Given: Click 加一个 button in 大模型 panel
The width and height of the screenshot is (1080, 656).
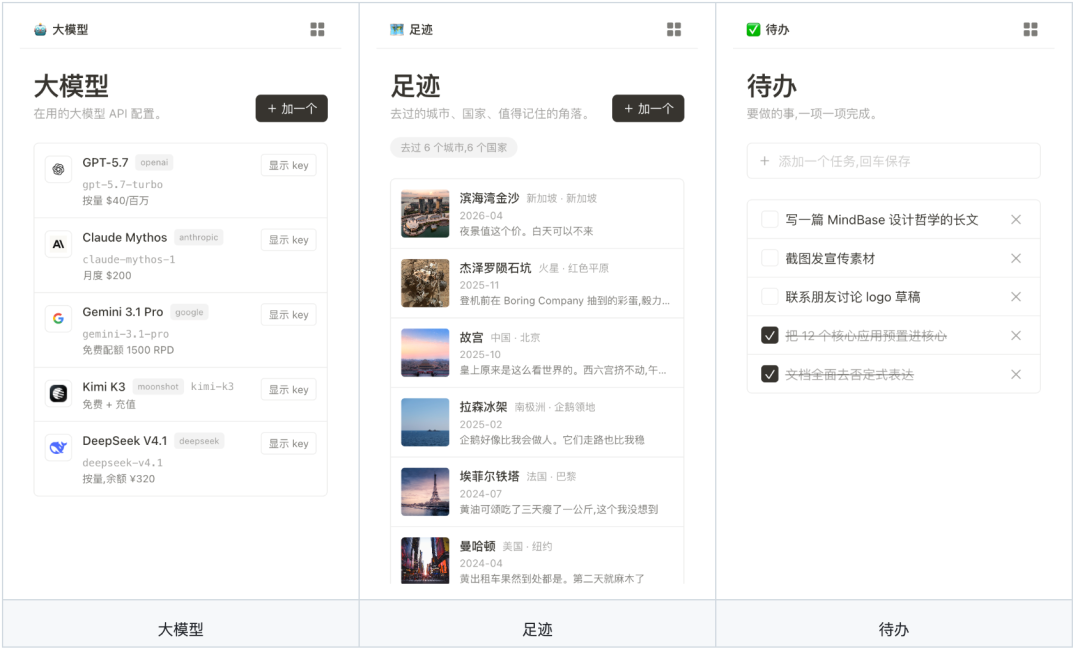Looking at the screenshot, I should tap(292, 109).
